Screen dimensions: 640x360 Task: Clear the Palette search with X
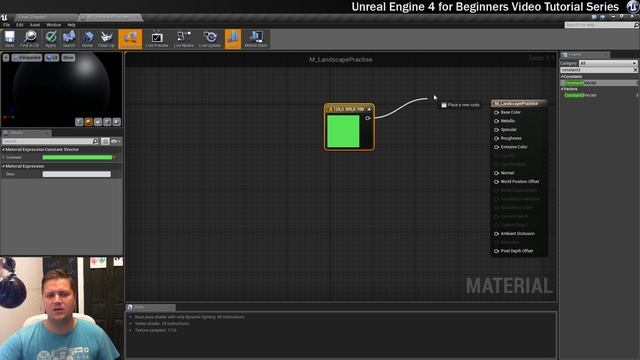coord(635,70)
